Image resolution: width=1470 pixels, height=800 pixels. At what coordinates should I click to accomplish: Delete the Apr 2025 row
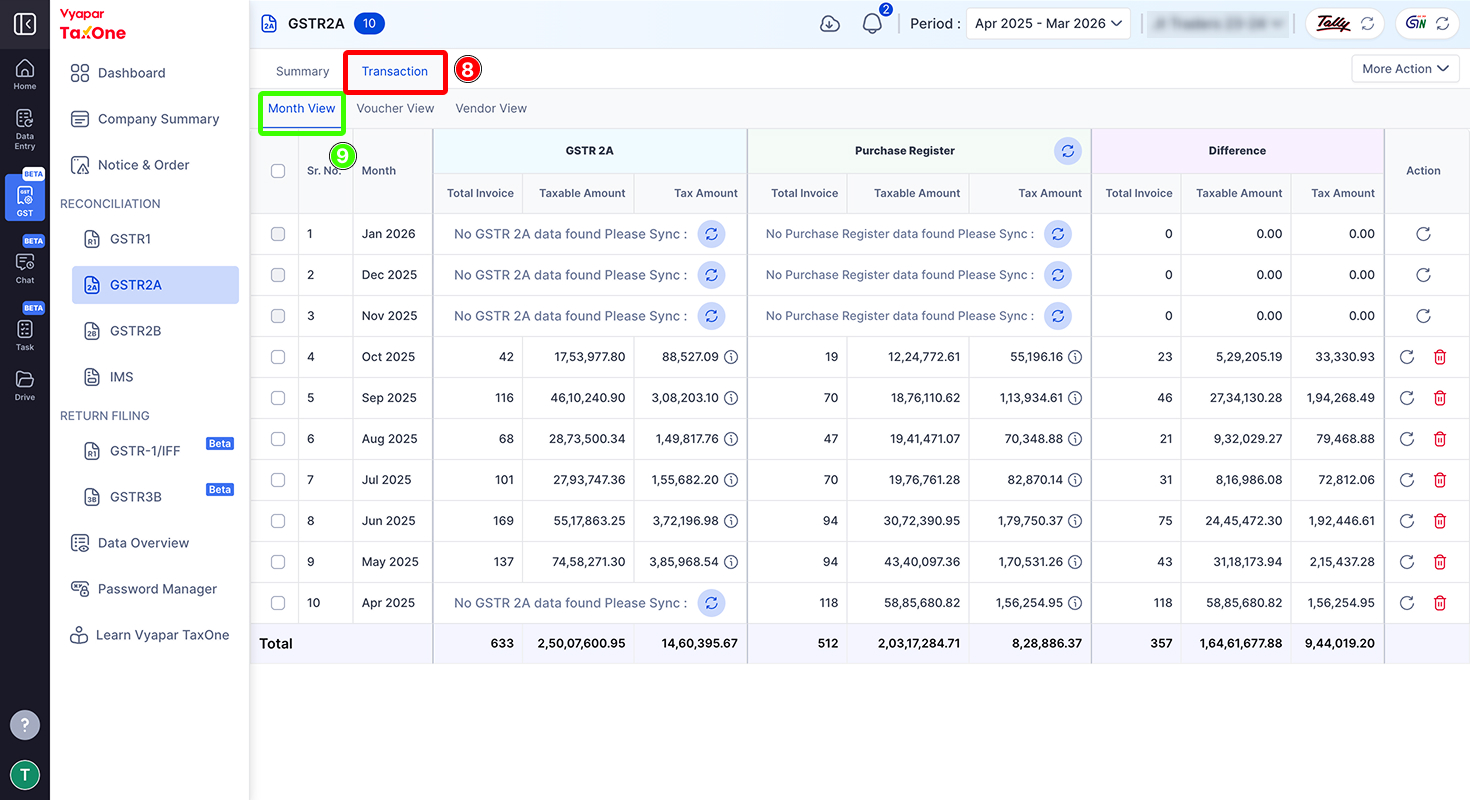(x=1440, y=603)
